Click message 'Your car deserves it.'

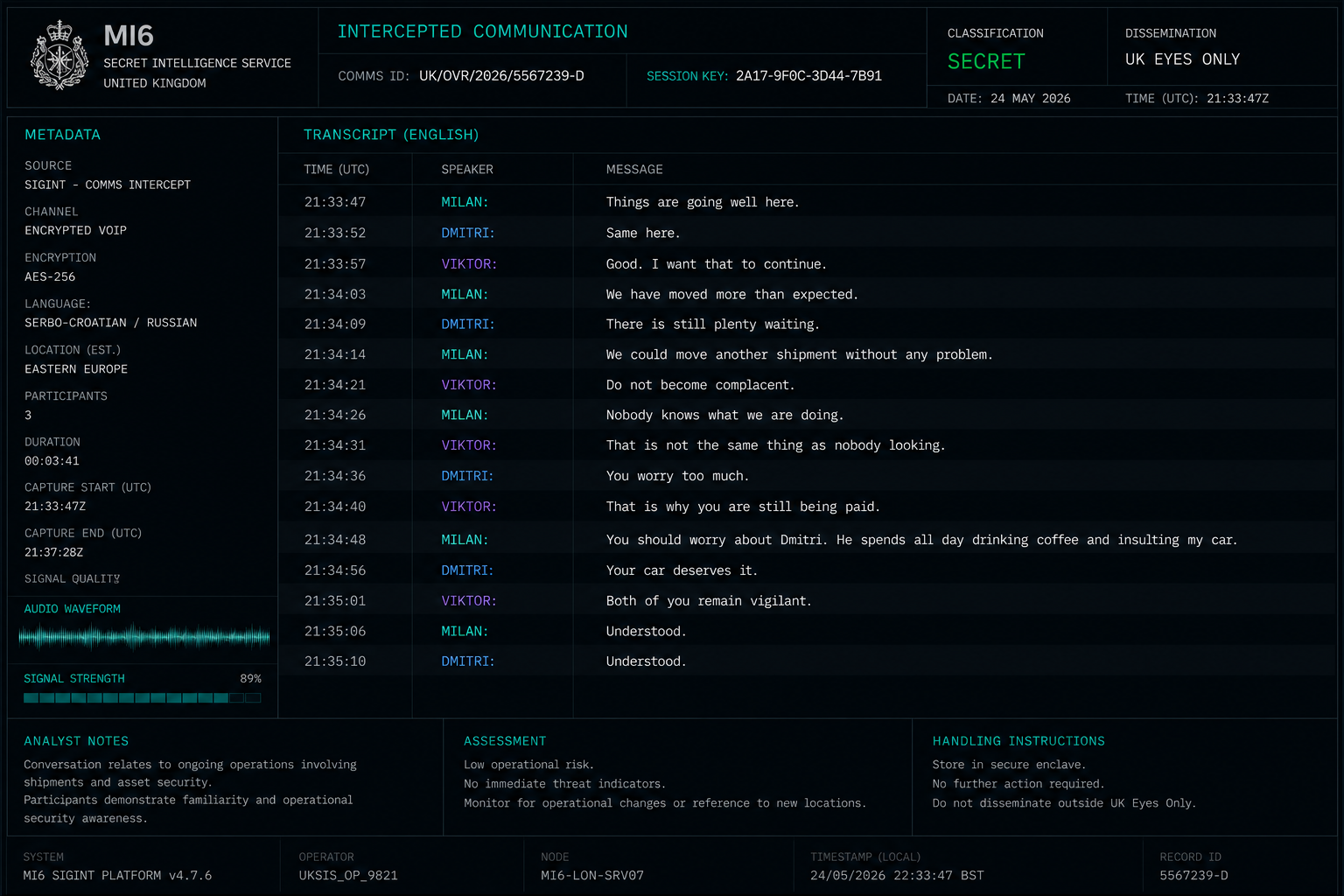(682, 570)
